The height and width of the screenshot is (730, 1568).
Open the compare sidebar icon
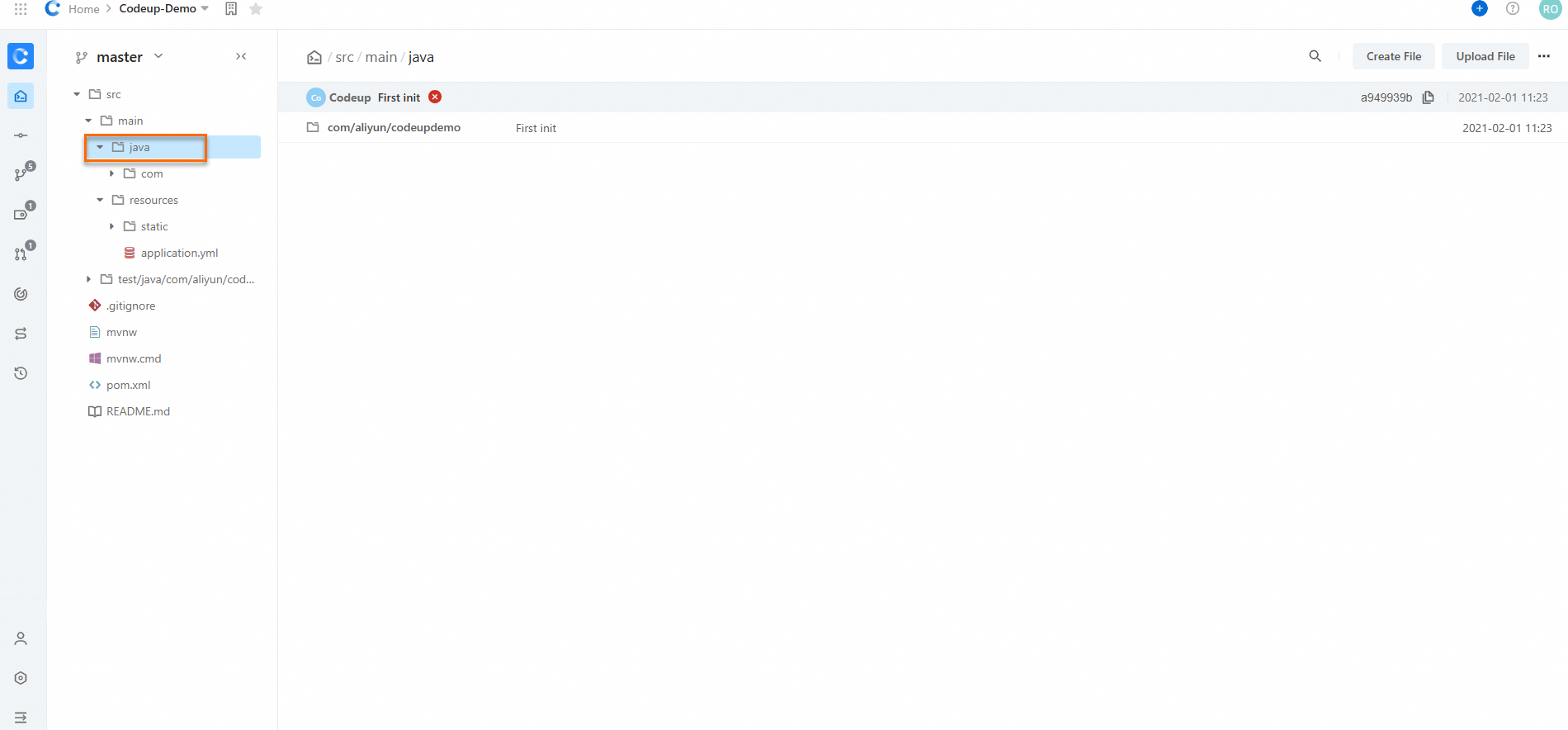(21, 334)
